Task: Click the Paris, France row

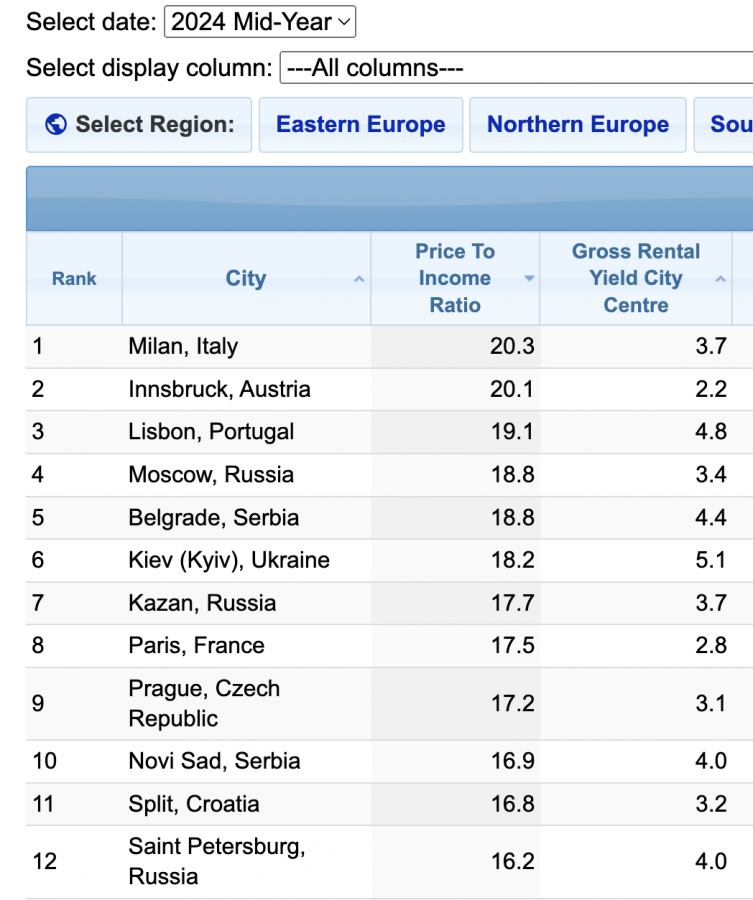Action: click(x=196, y=646)
